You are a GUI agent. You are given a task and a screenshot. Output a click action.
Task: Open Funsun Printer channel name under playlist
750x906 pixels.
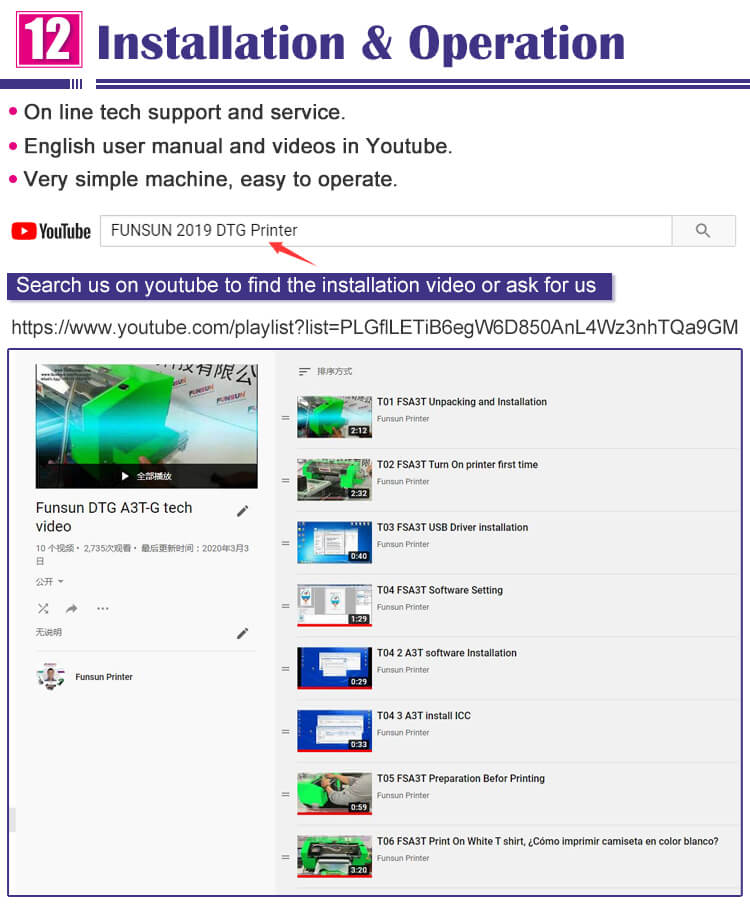click(x=104, y=677)
